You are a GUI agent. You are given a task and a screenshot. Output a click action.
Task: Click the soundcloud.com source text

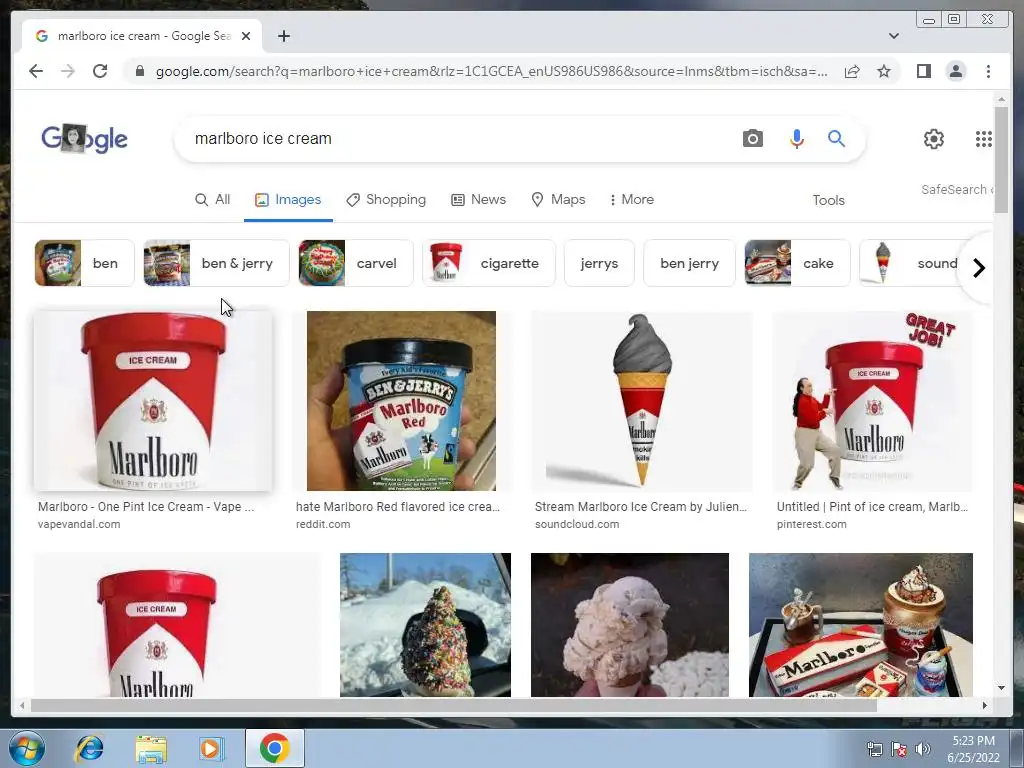click(x=577, y=524)
